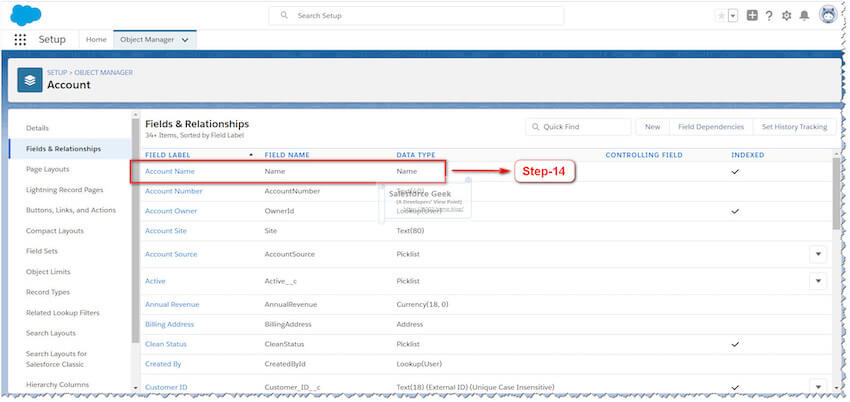Click inside the Quick Find field
This screenshot has width=850, height=402.
point(578,127)
